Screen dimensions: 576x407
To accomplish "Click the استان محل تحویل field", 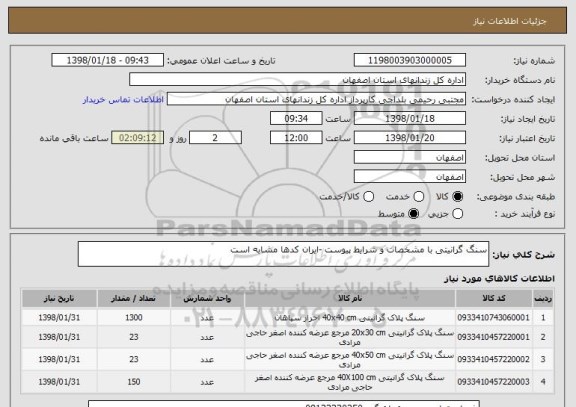I will (x=410, y=158).
